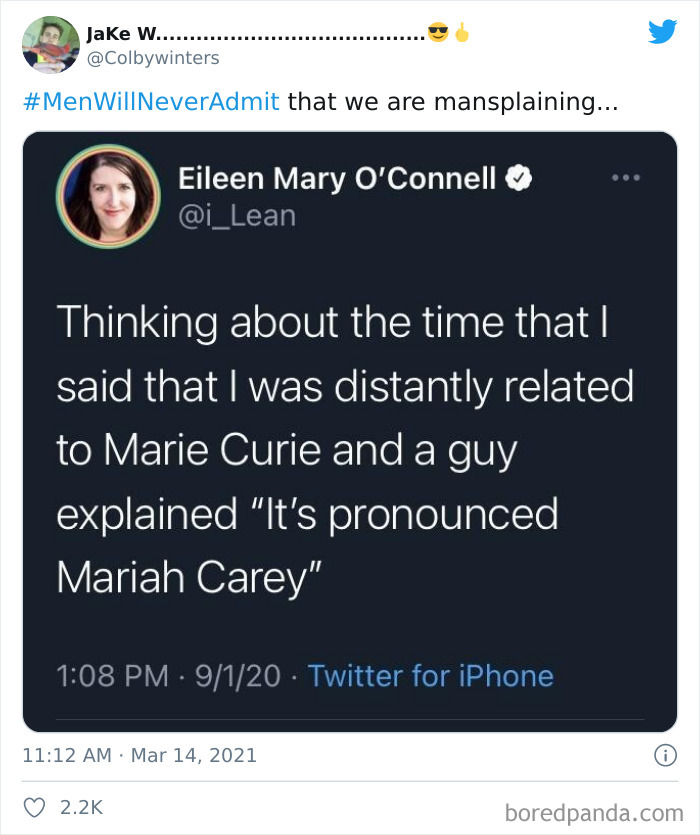Open the three-dot options menu
700x835 pixels.
coord(627,177)
